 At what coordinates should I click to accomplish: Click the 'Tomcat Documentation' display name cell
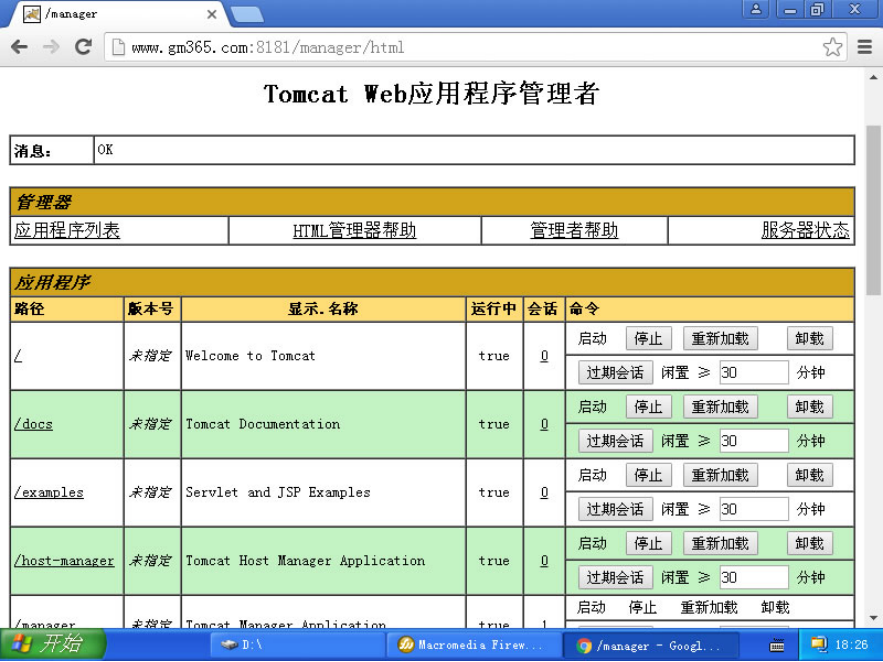point(324,424)
